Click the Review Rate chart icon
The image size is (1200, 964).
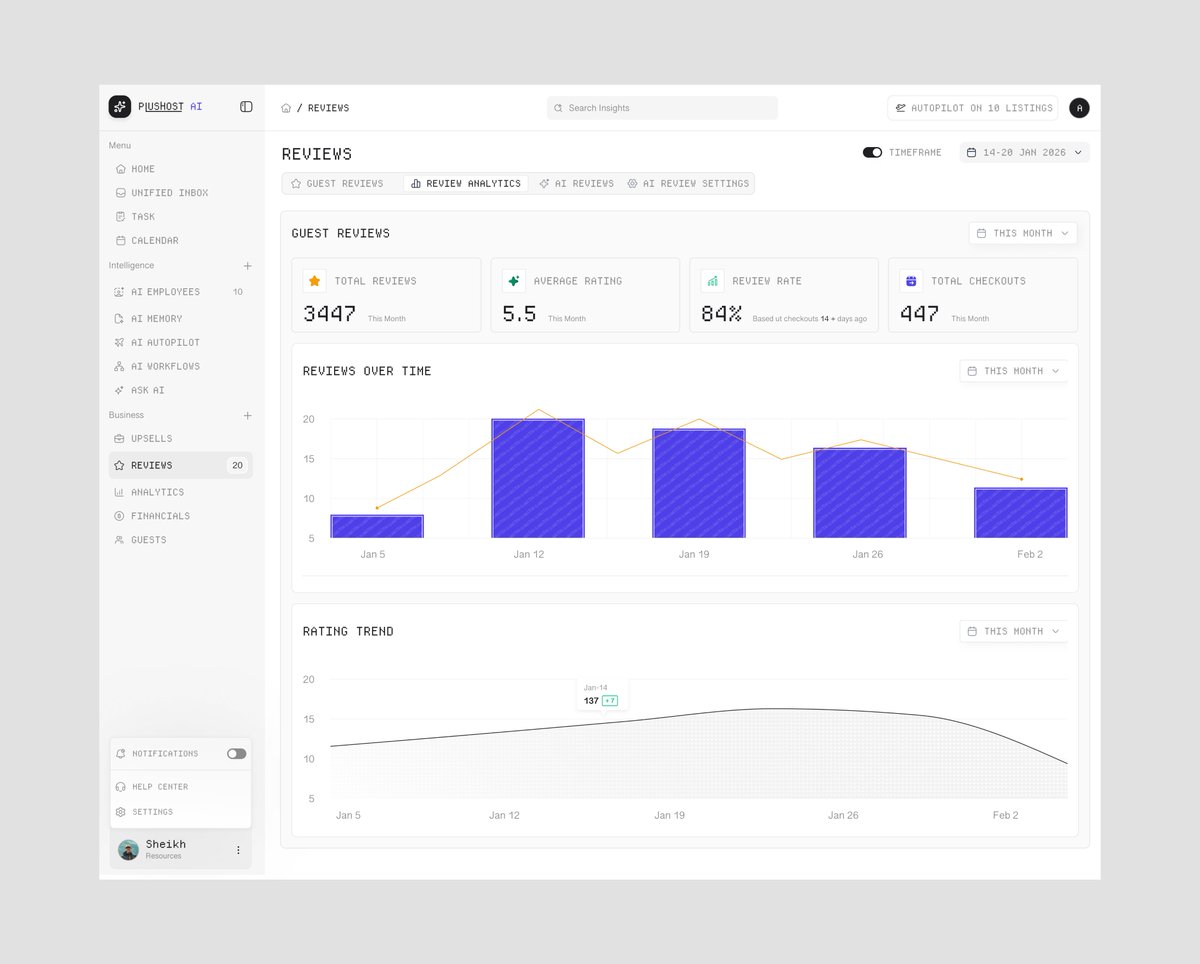point(712,281)
